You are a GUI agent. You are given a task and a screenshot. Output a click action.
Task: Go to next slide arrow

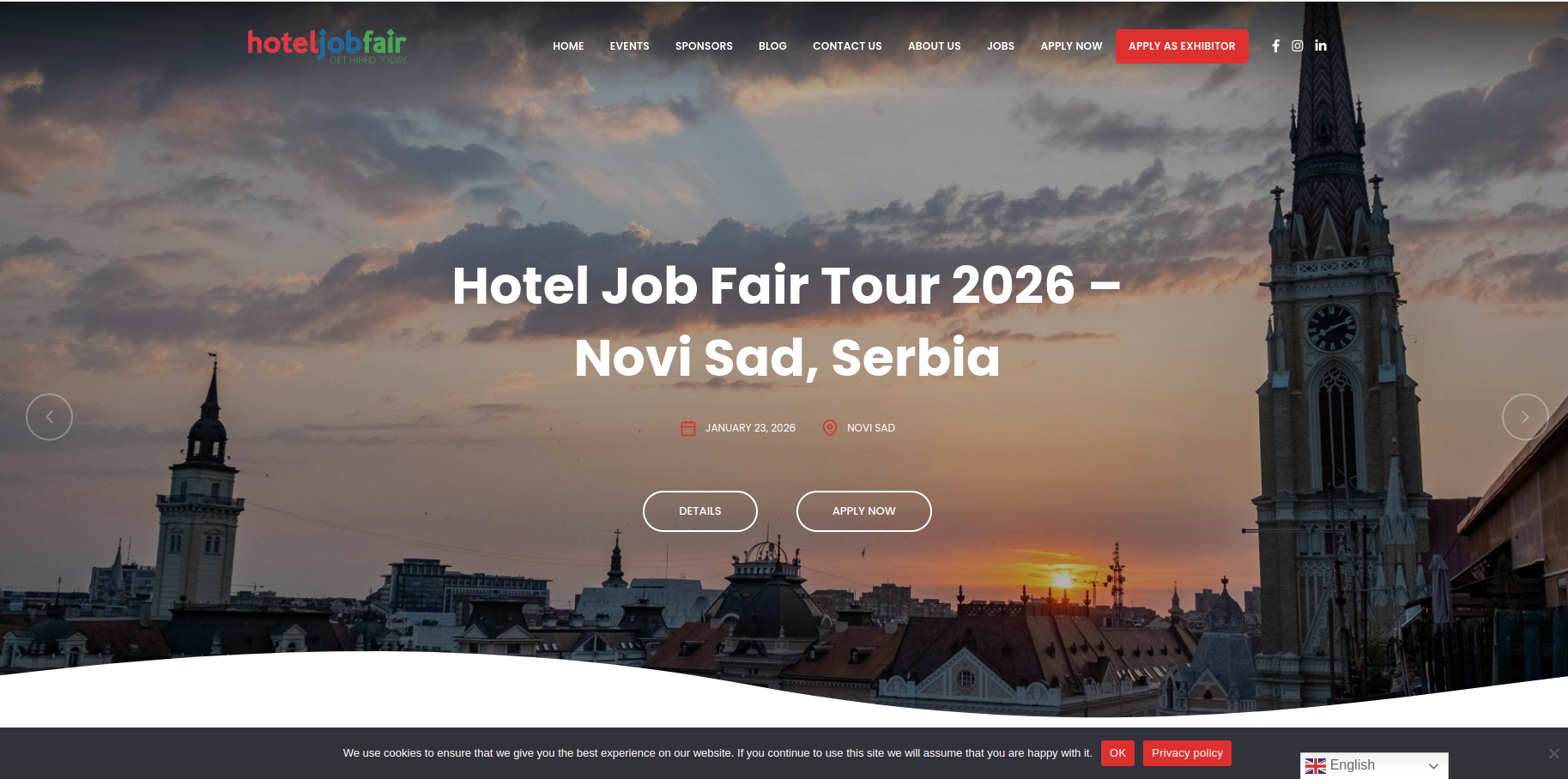tap(1525, 417)
